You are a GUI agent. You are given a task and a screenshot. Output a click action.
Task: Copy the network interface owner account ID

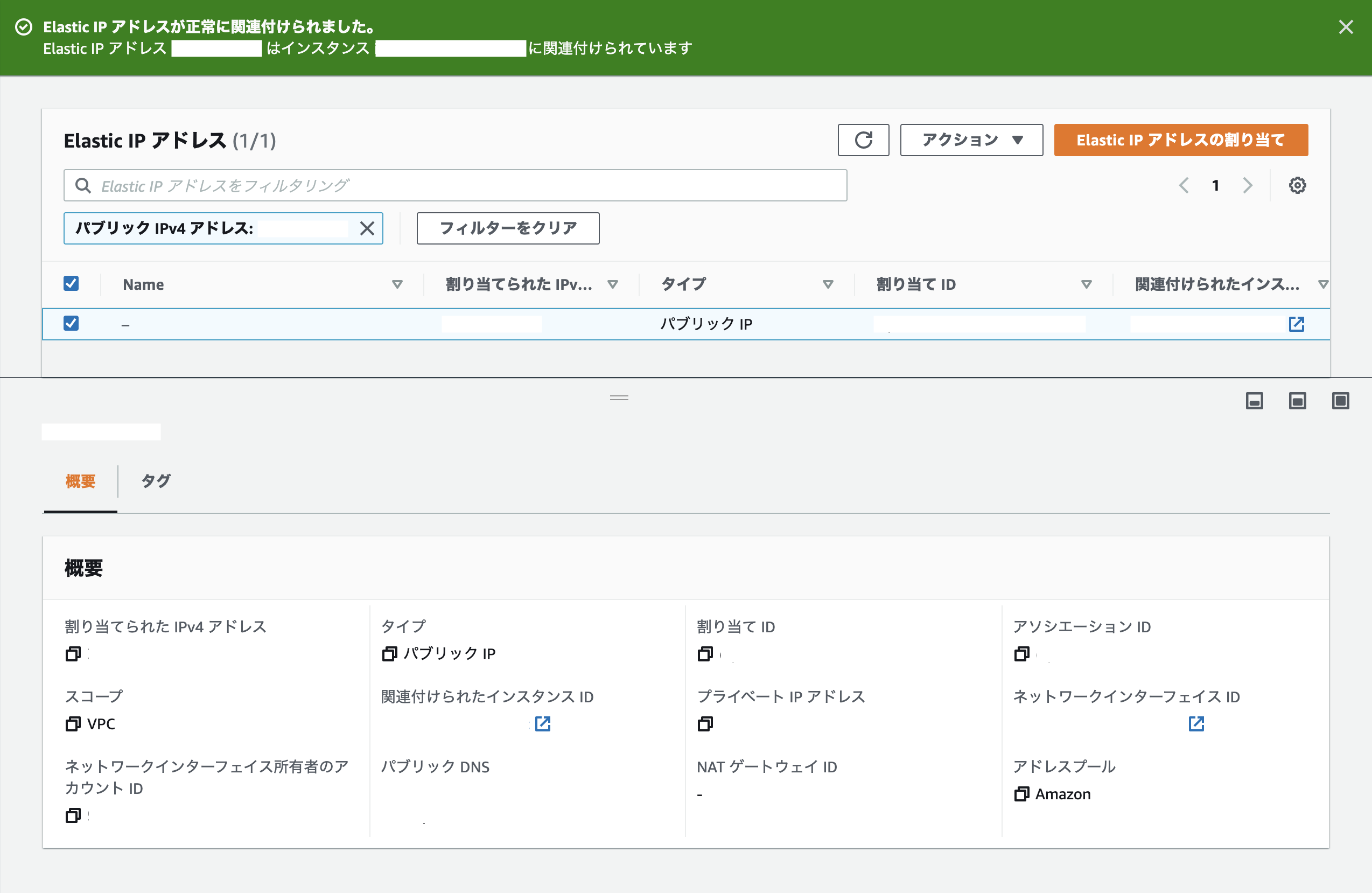(73, 816)
